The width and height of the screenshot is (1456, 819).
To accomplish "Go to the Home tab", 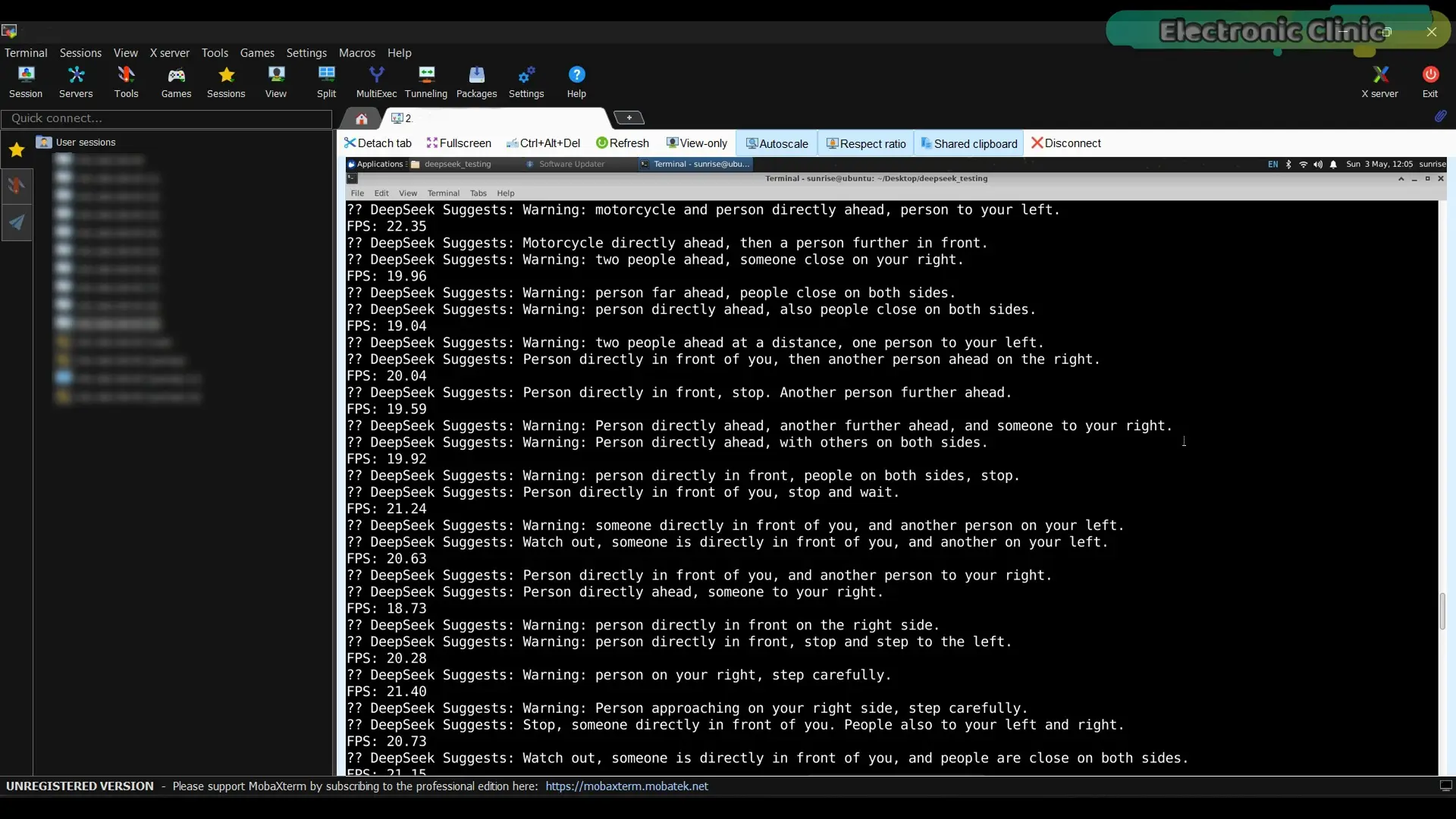I will coord(362,118).
